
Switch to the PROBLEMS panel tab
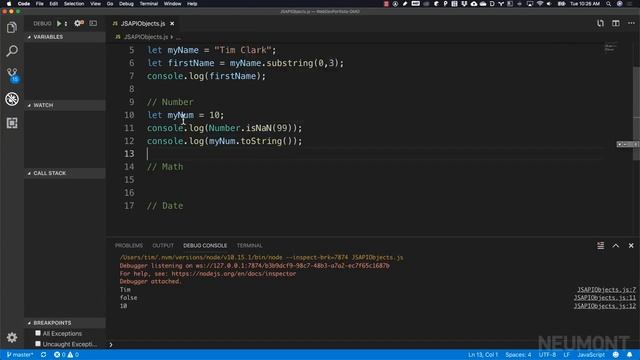click(129, 246)
